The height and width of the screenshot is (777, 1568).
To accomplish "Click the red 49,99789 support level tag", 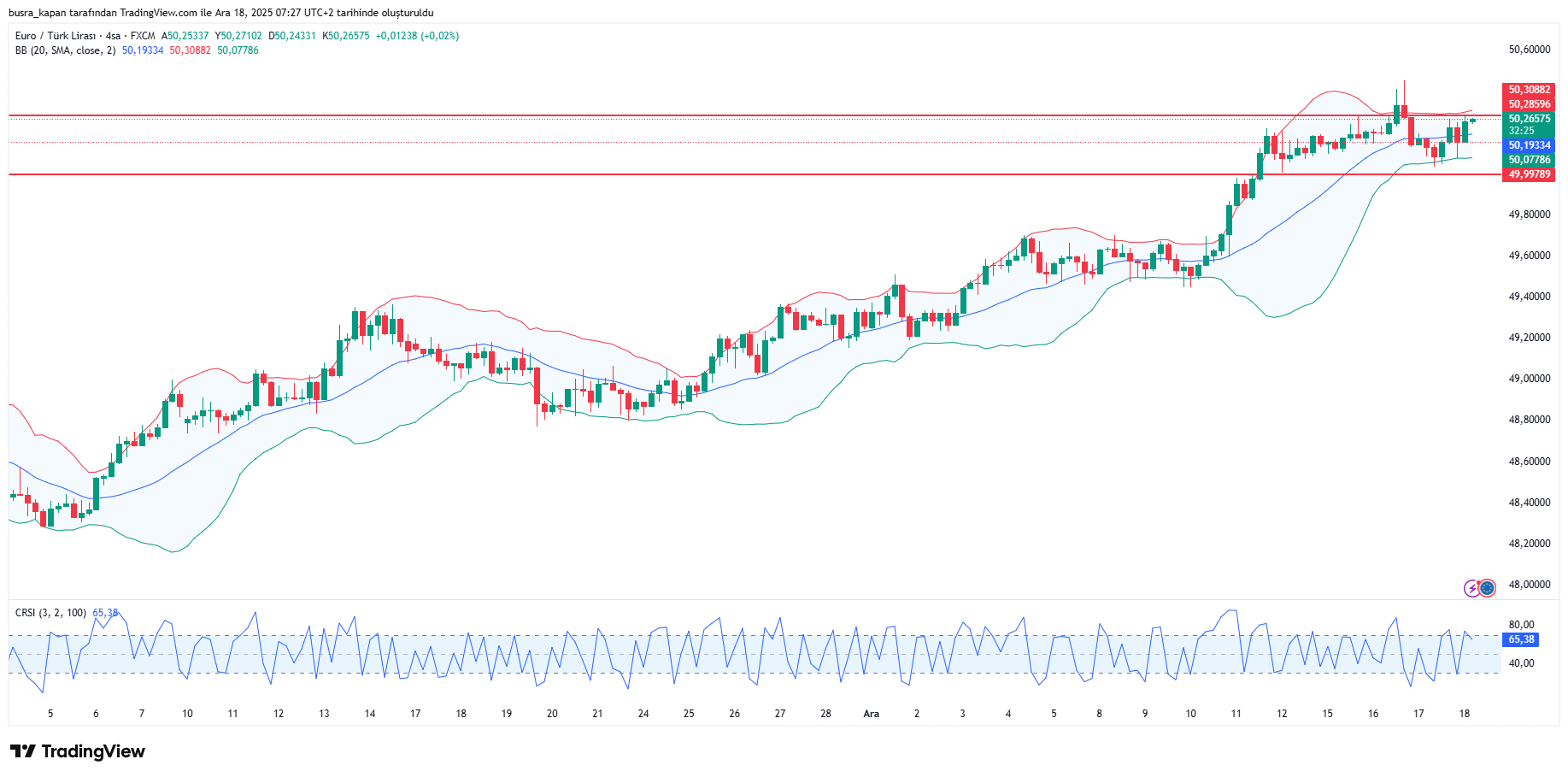I will 1529,174.
